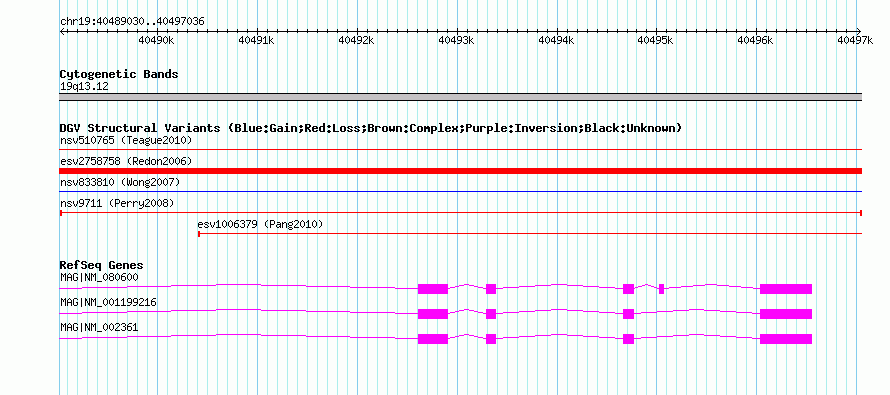This screenshot has height=395, width=890.
Task: Select the 40494k ruler tick label
Action: tap(556, 40)
